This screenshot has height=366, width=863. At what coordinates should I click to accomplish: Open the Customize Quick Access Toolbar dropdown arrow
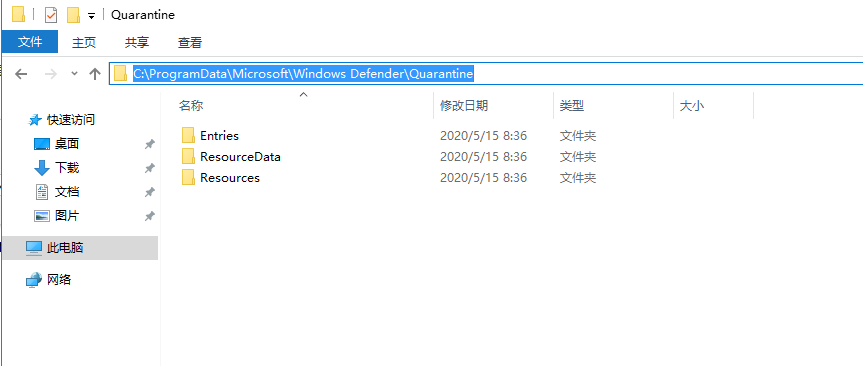click(x=91, y=15)
